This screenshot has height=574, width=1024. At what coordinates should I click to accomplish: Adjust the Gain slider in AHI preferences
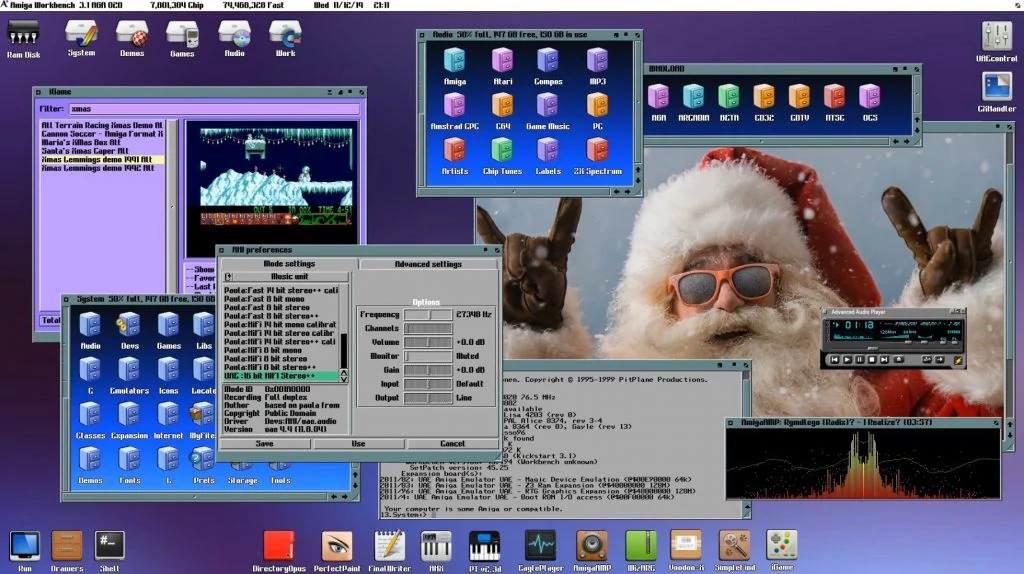tap(428, 370)
